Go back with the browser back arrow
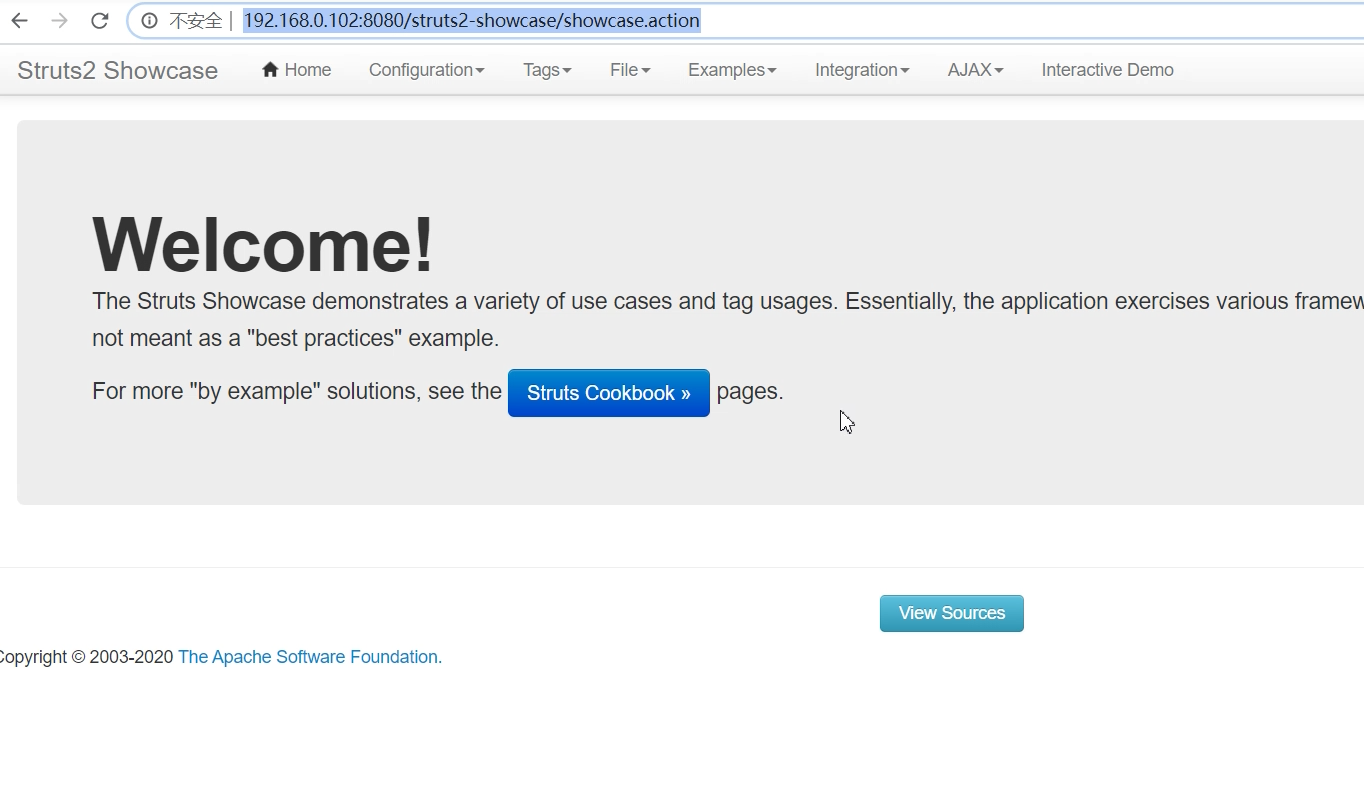1364x792 pixels. (19, 21)
